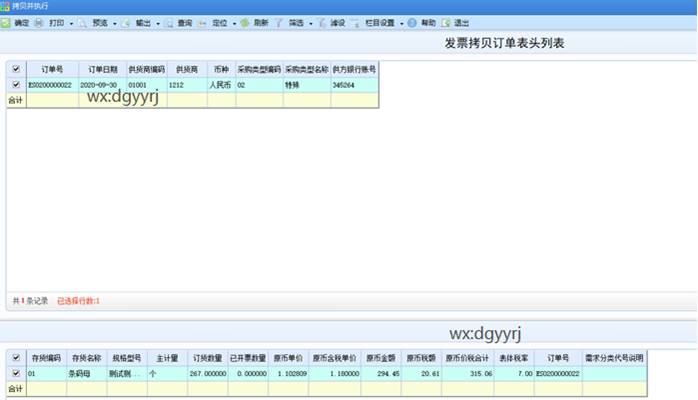698x400 pixels.
Task: Toggle select-all checkbox in detail table header
Action: click(15, 357)
